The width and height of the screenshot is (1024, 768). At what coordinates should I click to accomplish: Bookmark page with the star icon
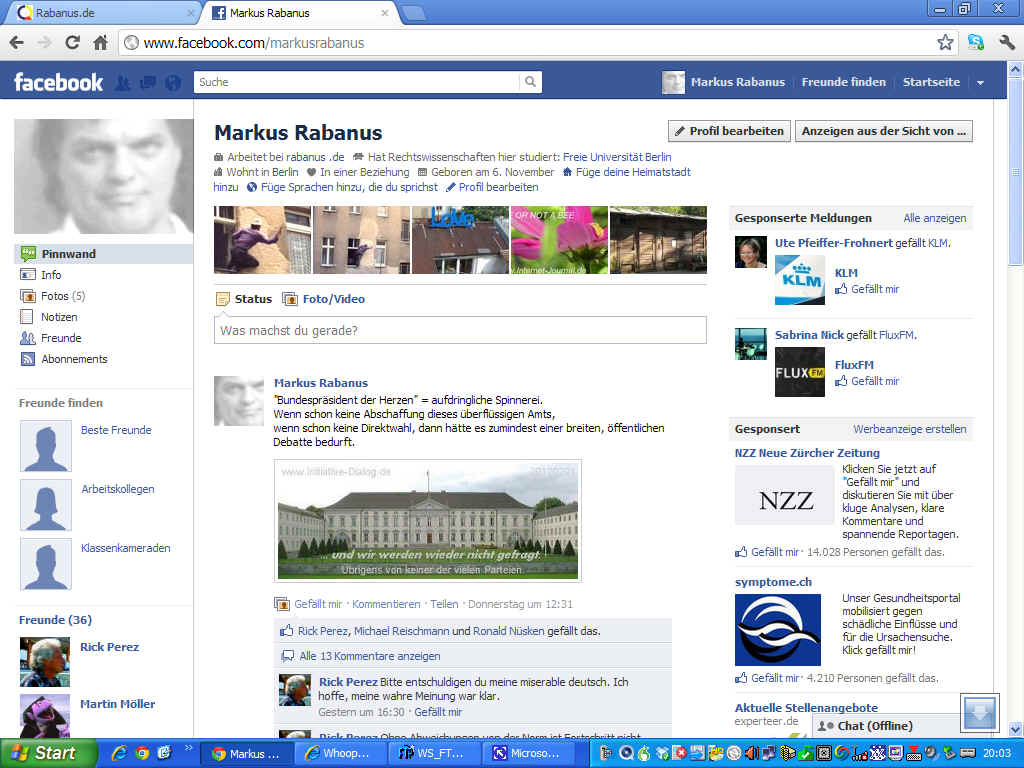(944, 43)
